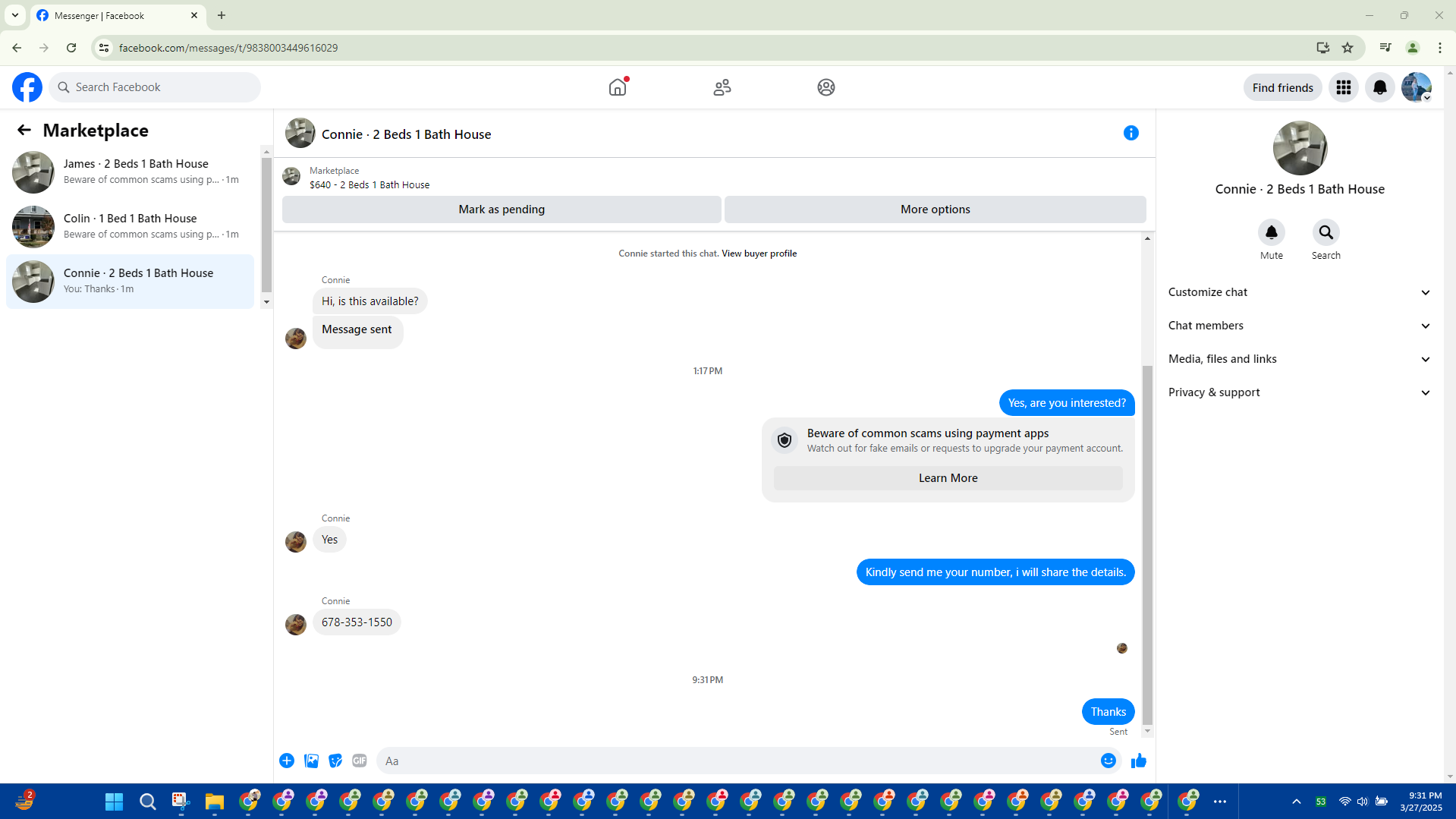Image resolution: width=1456 pixels, height=819 pixels.
Task: Search within the conversation
Action: [x=1326, y=232]
